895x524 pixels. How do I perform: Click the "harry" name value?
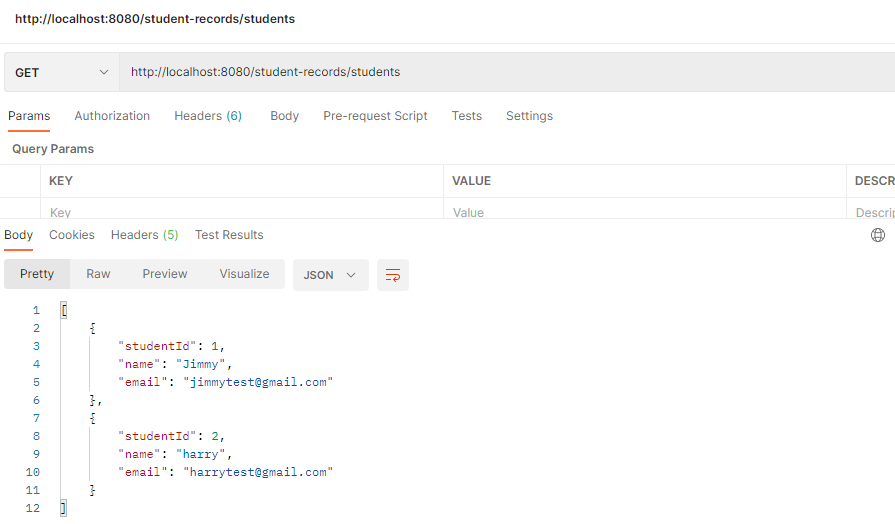pos(200,454)
